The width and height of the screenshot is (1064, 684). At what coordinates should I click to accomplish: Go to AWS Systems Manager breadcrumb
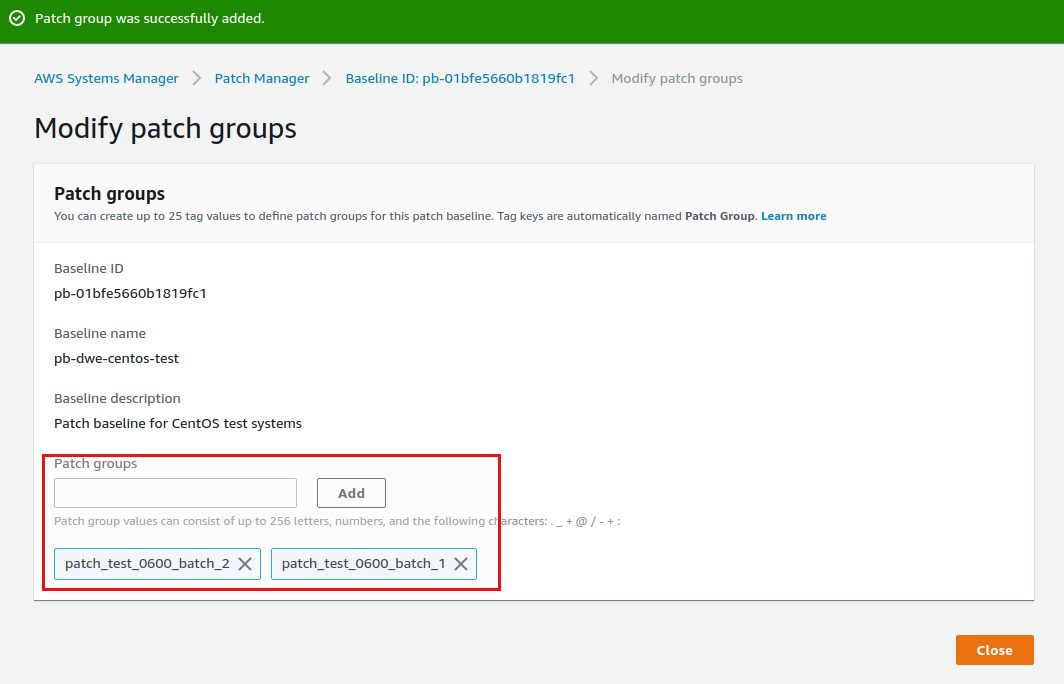click(x=107, y=79)
